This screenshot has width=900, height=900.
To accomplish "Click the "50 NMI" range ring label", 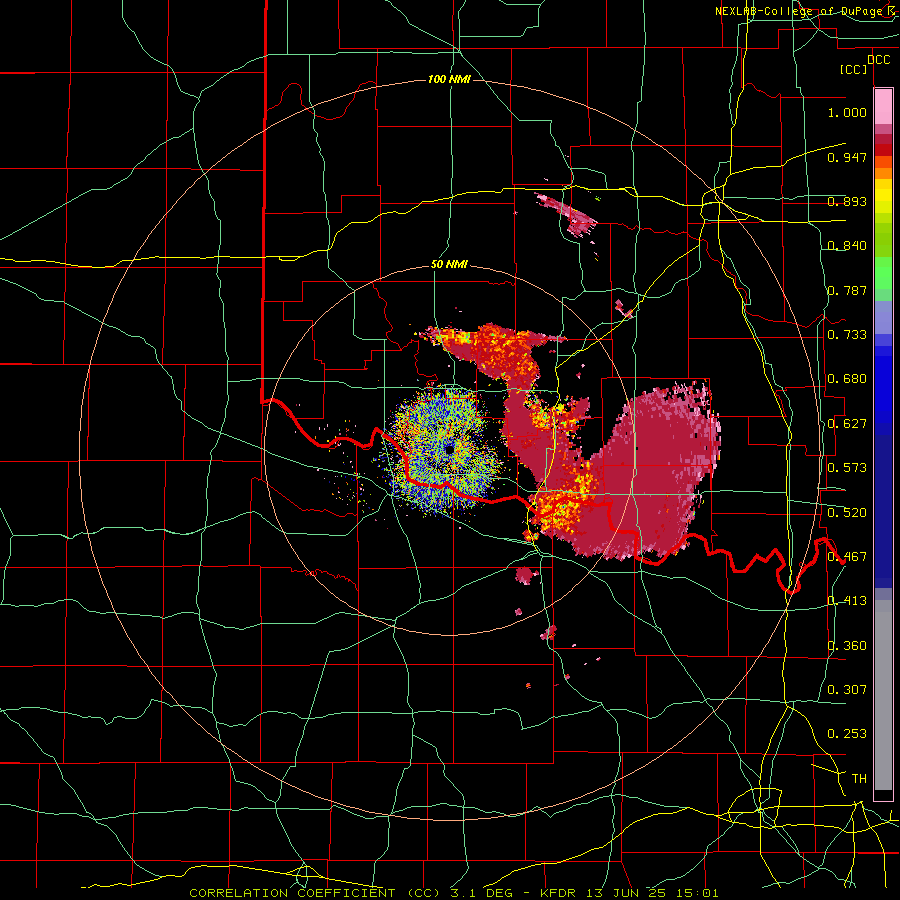I will pyautogui.click(x=449, y=265).
